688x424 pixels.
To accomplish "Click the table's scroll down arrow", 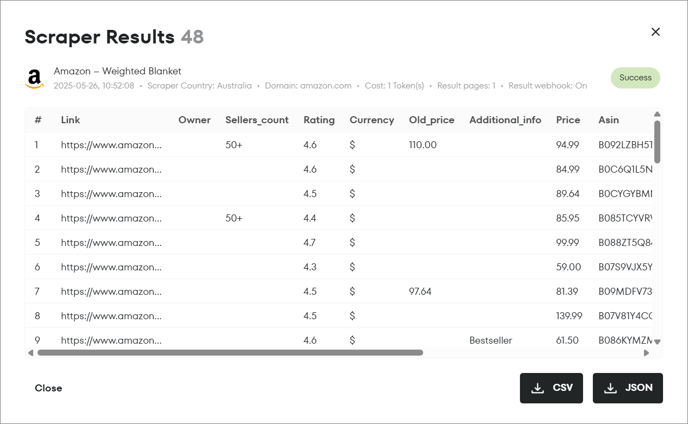I will 657,342.
